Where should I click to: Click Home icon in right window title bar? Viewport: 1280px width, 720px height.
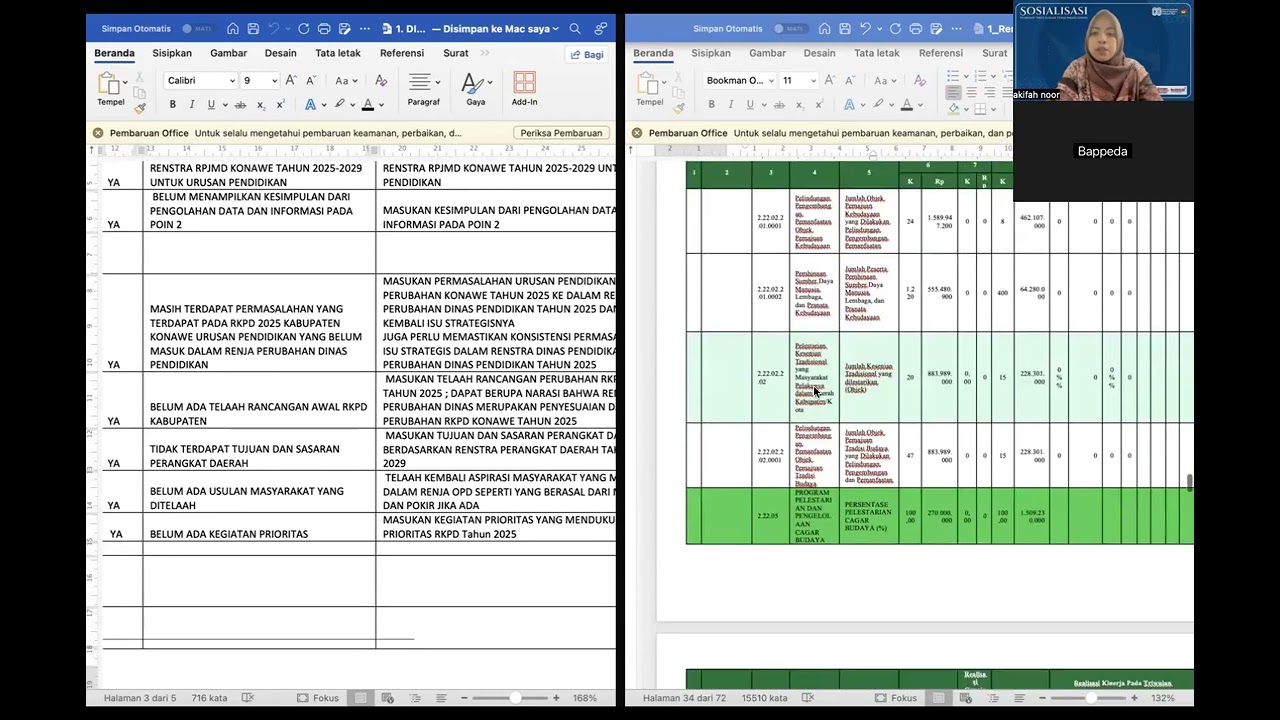826,29
